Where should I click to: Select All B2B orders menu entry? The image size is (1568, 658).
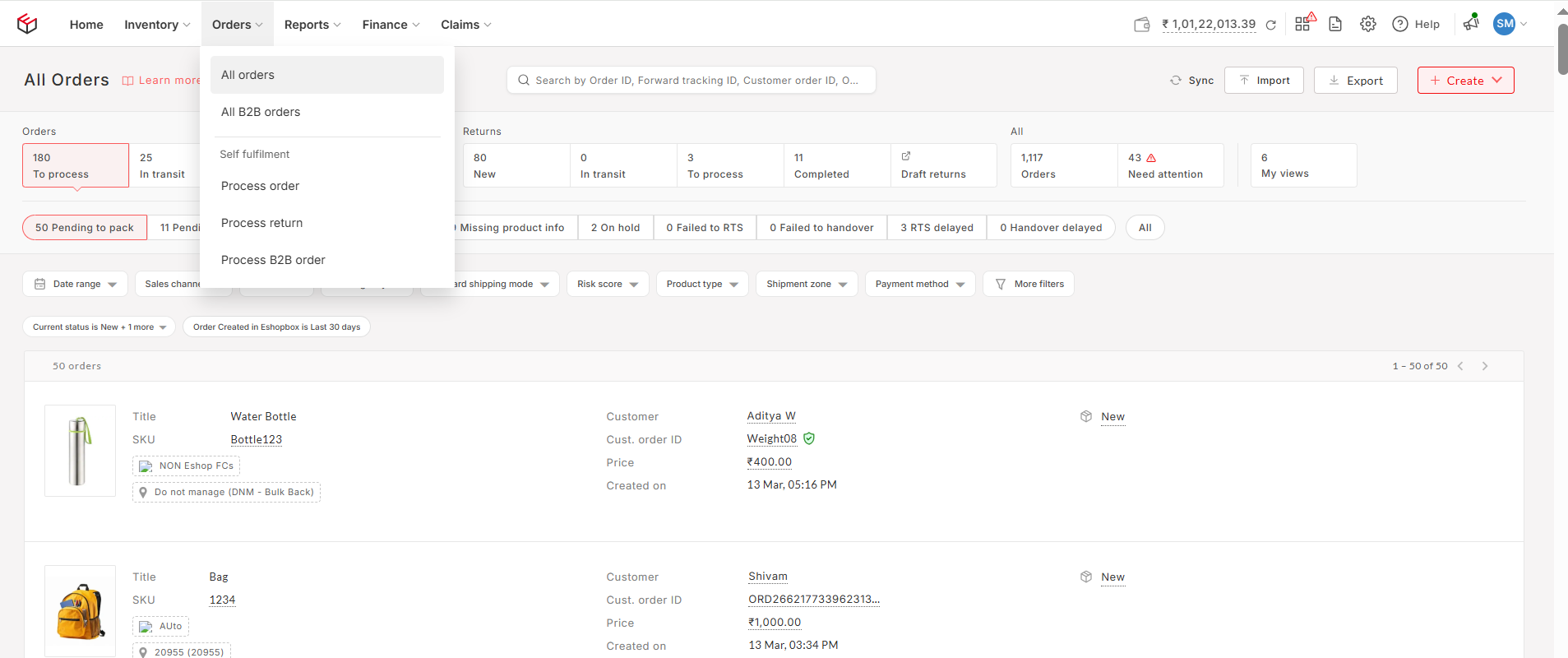261,112
